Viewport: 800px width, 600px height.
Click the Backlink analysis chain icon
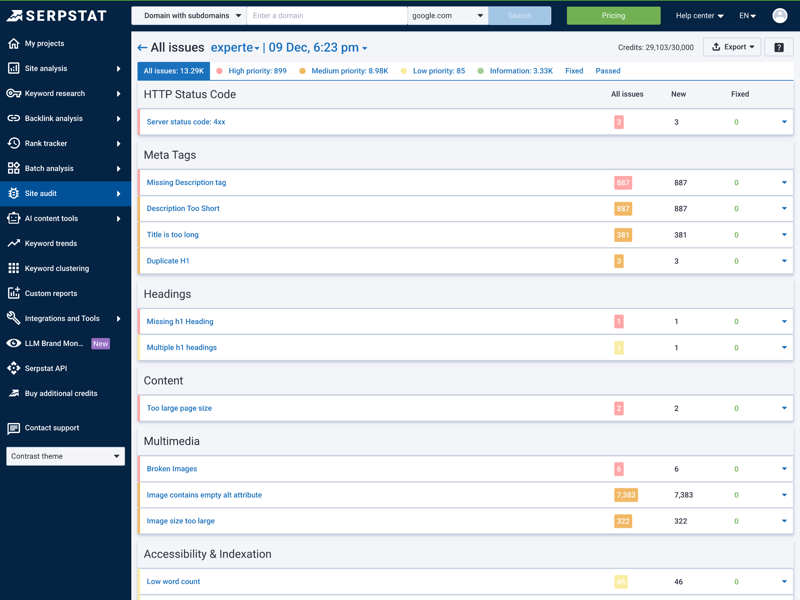(14, 119)
